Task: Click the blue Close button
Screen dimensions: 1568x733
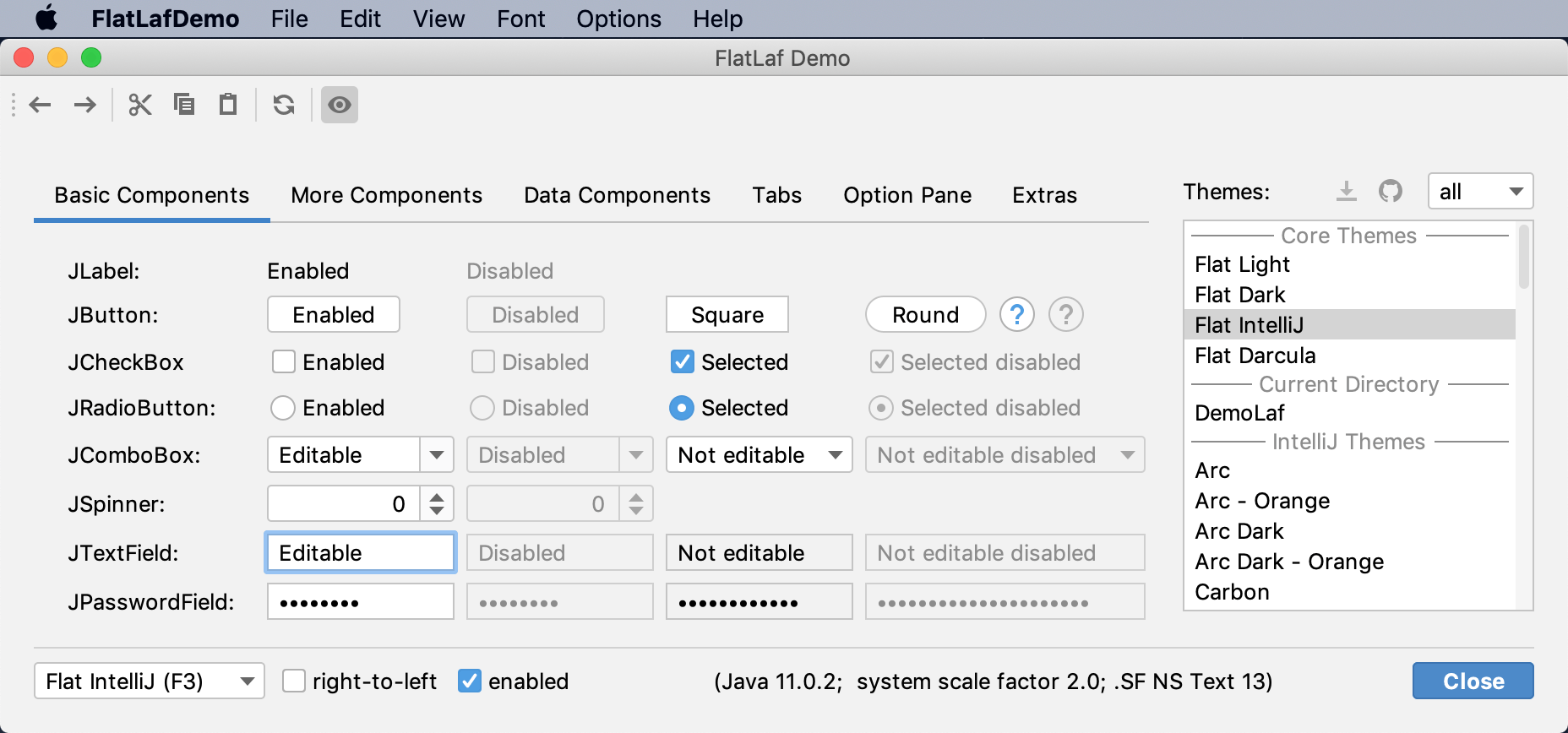Action: 1473,681
